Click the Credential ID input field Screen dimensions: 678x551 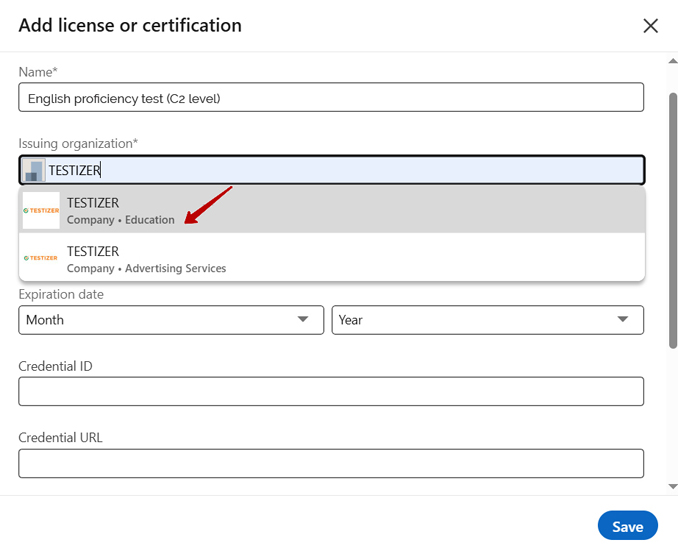pos(331,391)
